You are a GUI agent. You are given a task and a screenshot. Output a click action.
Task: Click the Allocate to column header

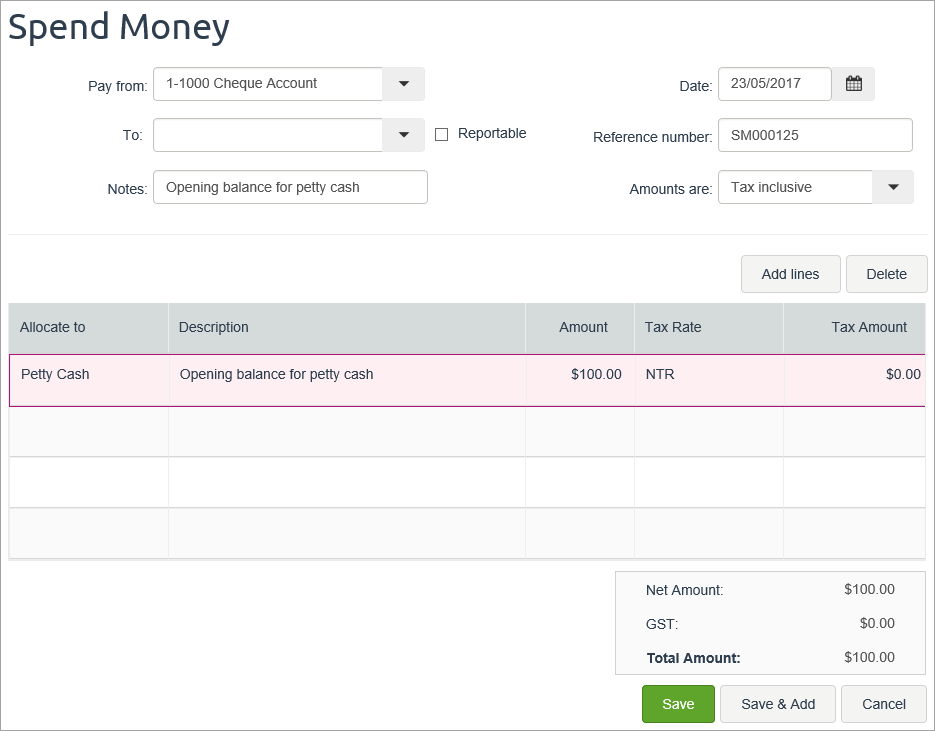(88, 327)
